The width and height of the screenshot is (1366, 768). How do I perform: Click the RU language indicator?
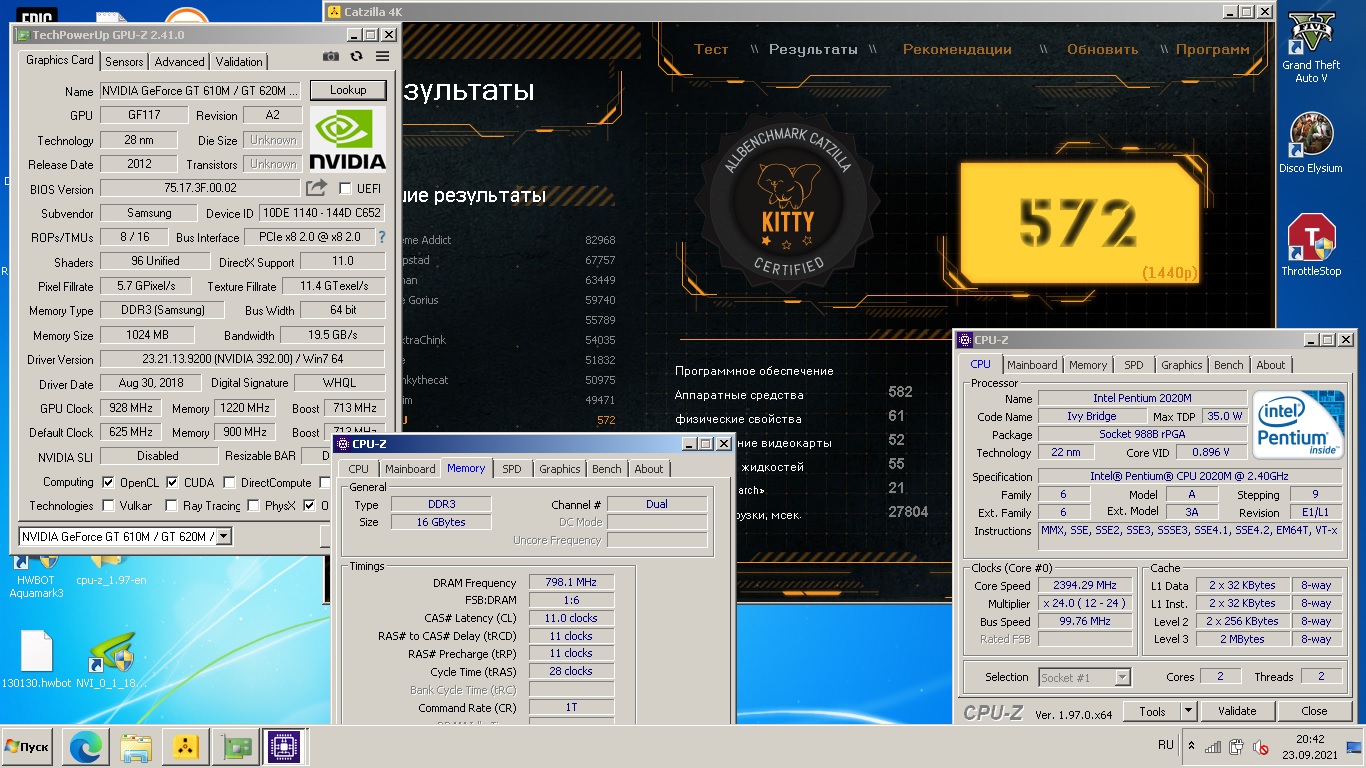1165,745
